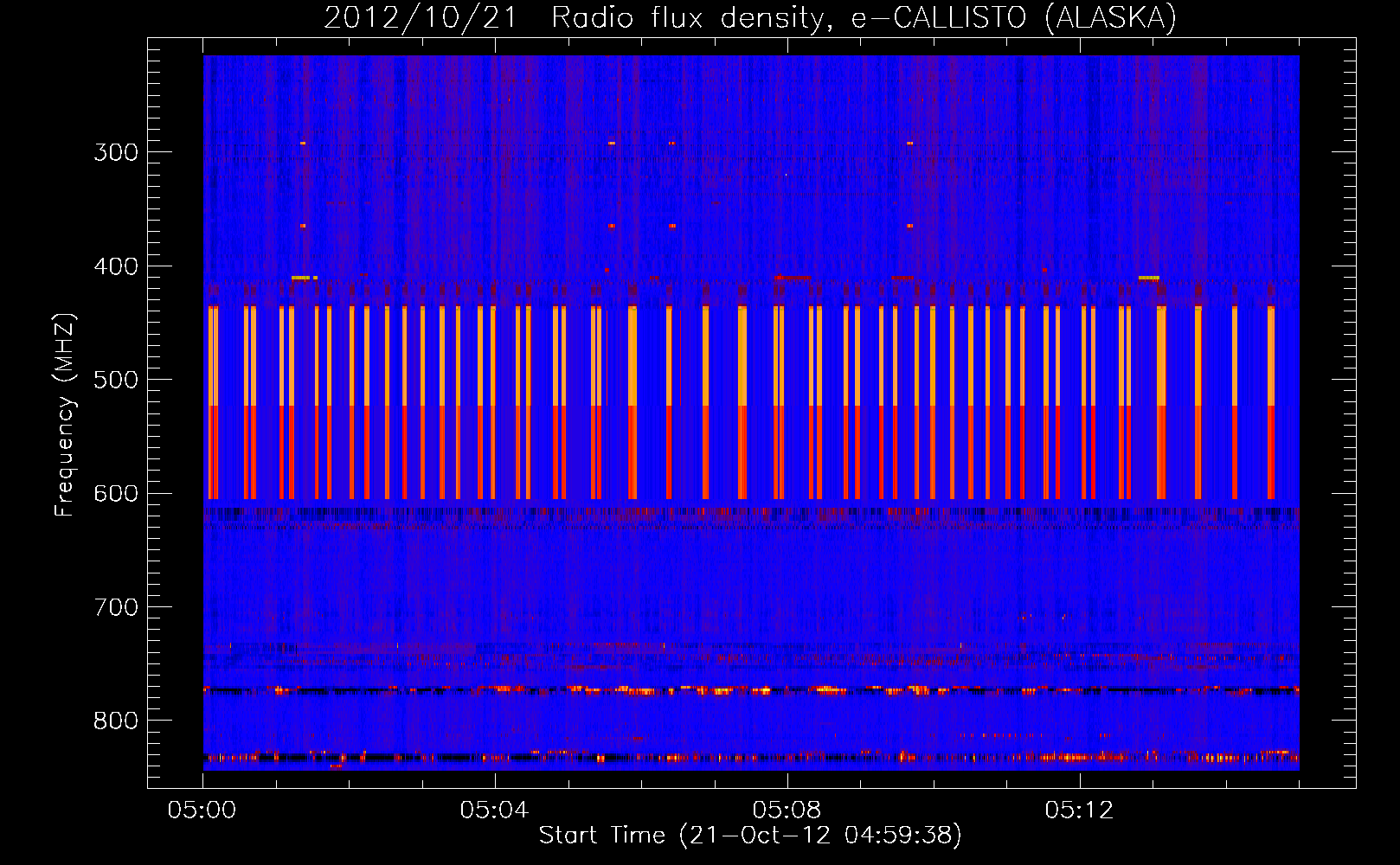This screenshot has height=865, width=1400.
Task: Click the "Frequency (MHZ)" axis label
Action: [65, 415]
